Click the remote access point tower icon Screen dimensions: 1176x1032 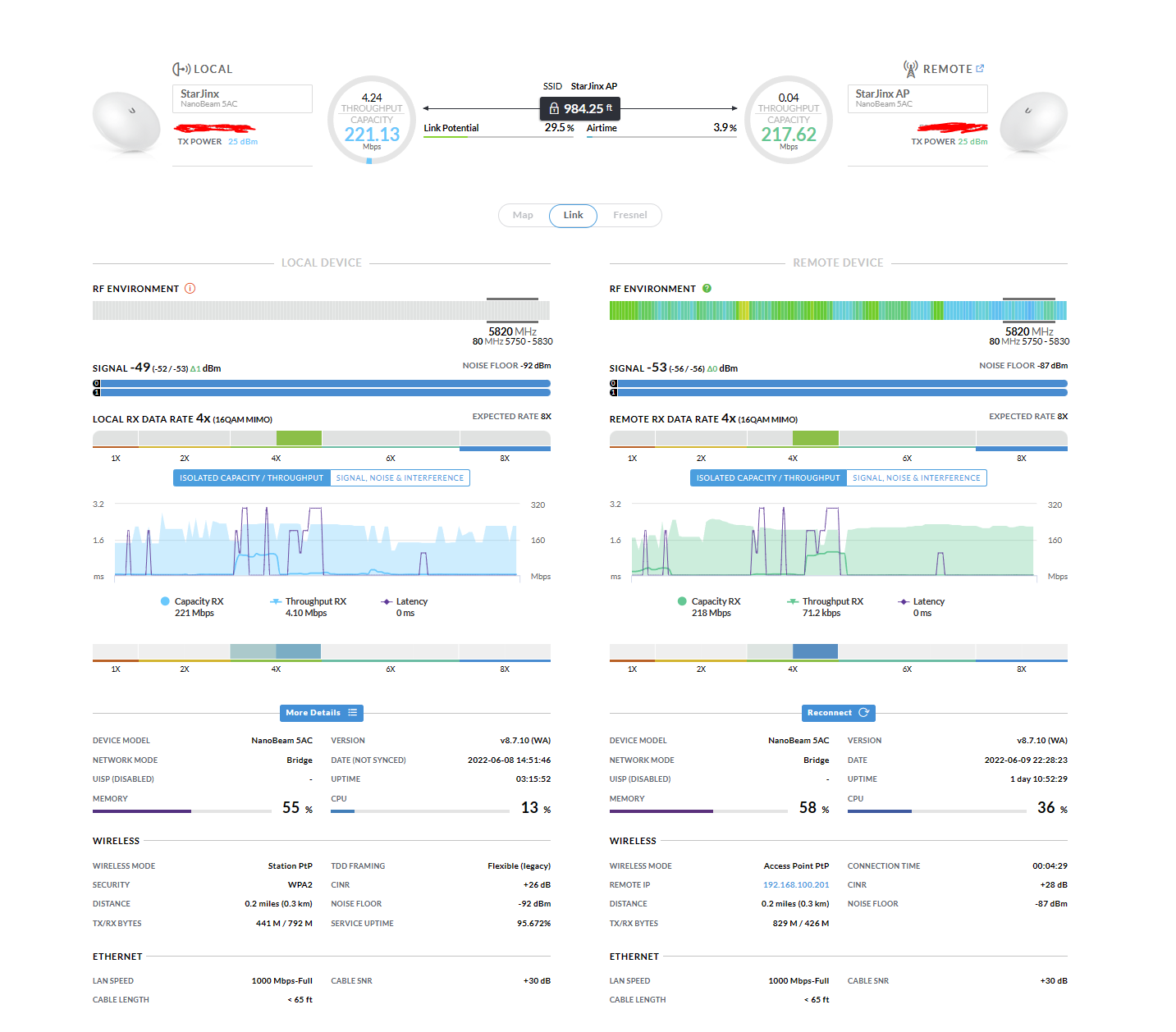click(910, 69)
